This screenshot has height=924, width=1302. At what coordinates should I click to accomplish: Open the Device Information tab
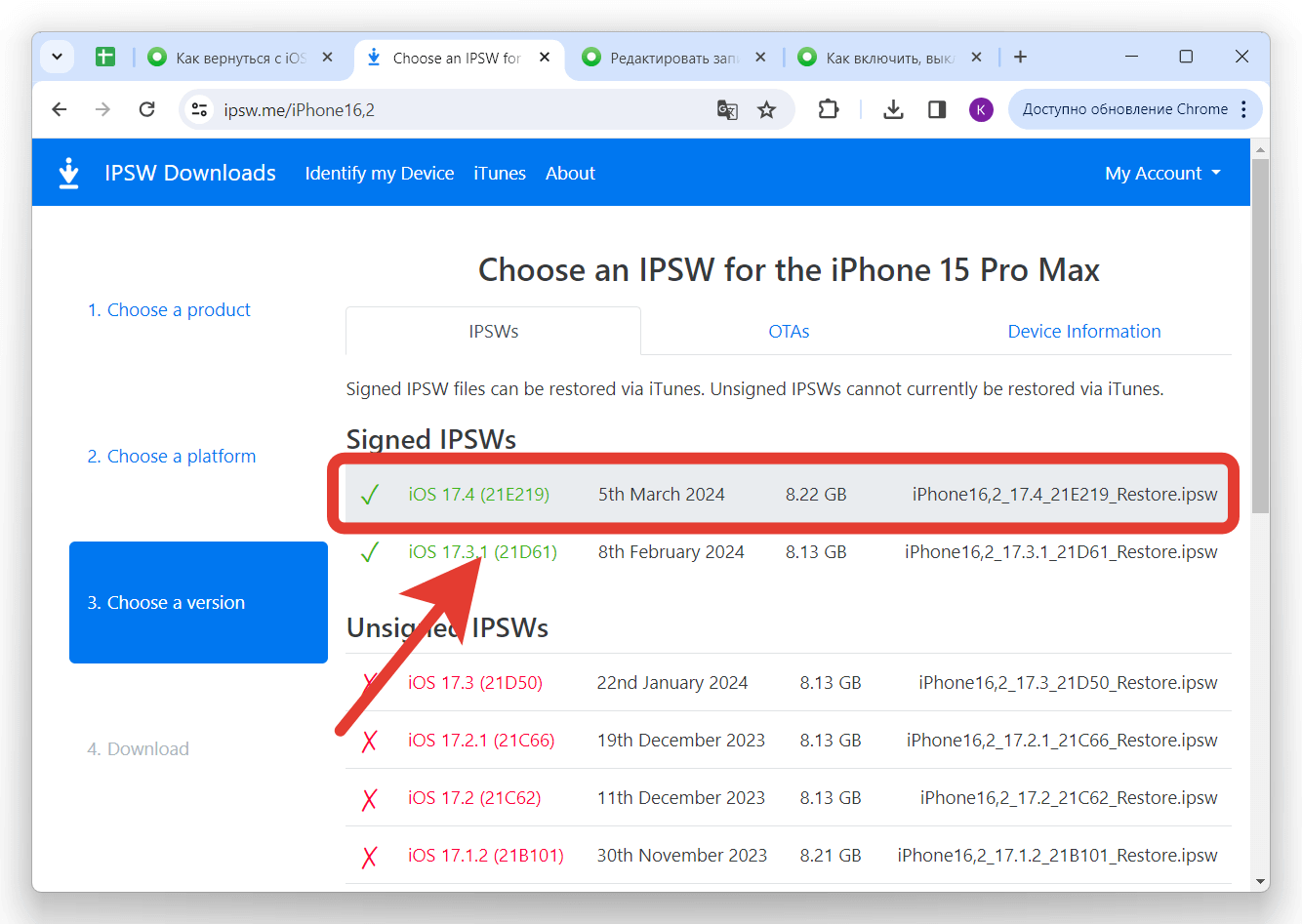tap(1083, 332)
